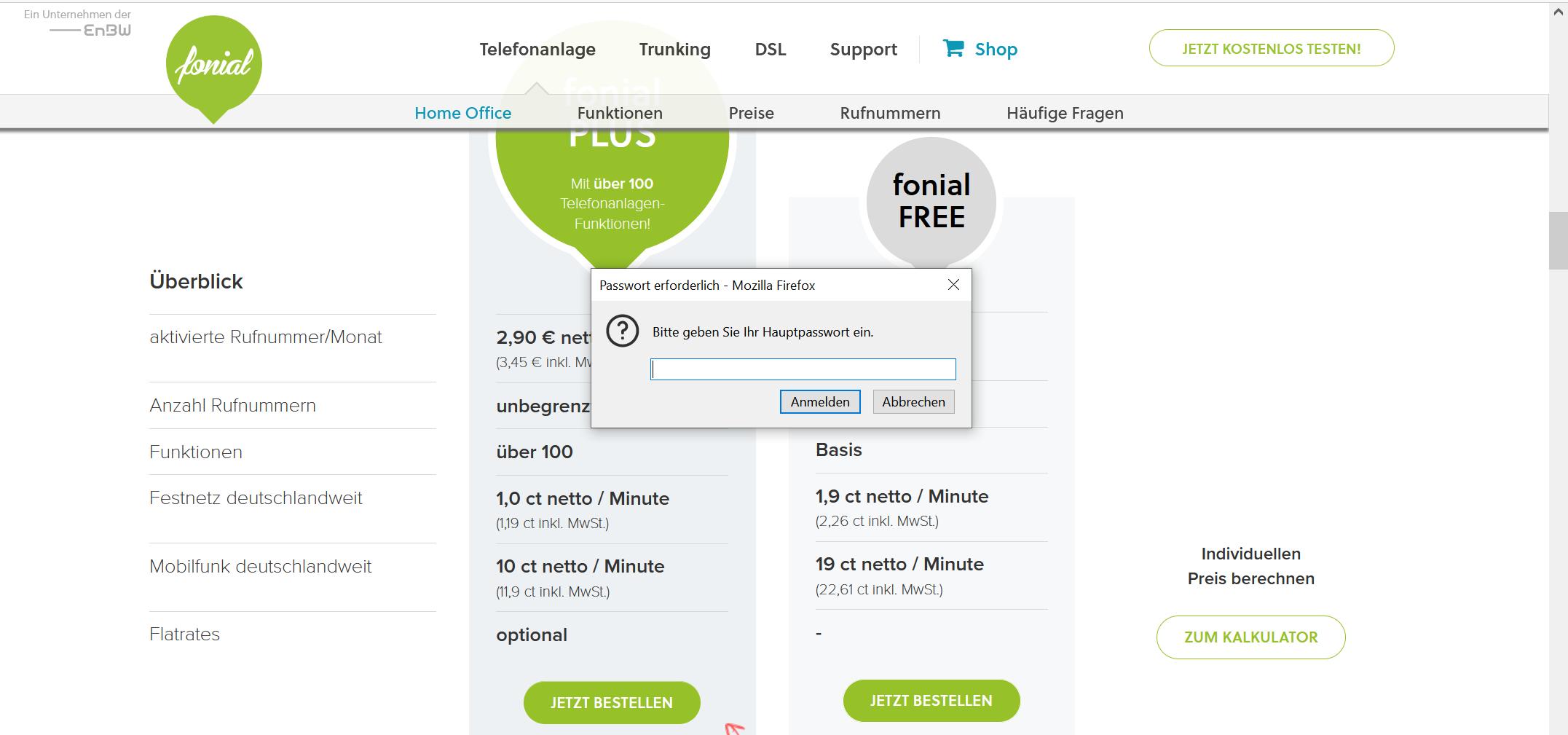Close the Passwort erforderlich dialog
This screenshot has width=1568, height=735.
pos(953,285)
